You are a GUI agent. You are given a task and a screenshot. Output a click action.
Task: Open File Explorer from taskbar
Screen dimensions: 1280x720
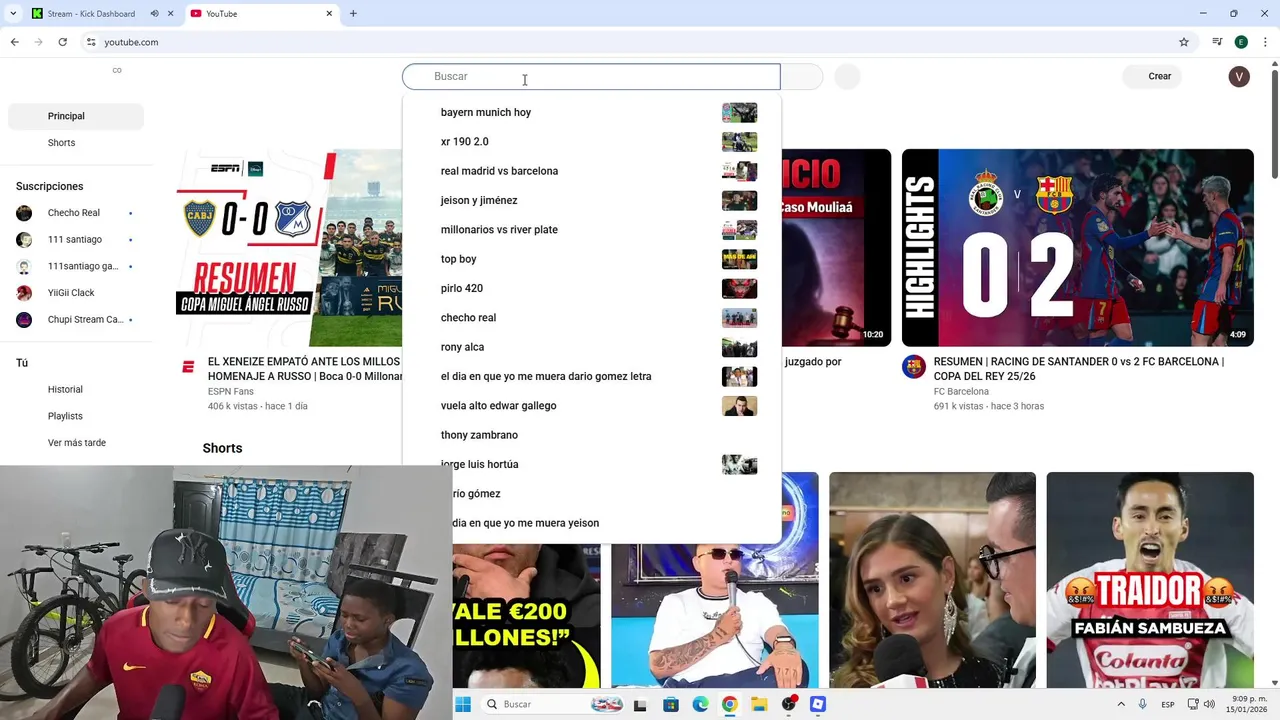point(759,704)
